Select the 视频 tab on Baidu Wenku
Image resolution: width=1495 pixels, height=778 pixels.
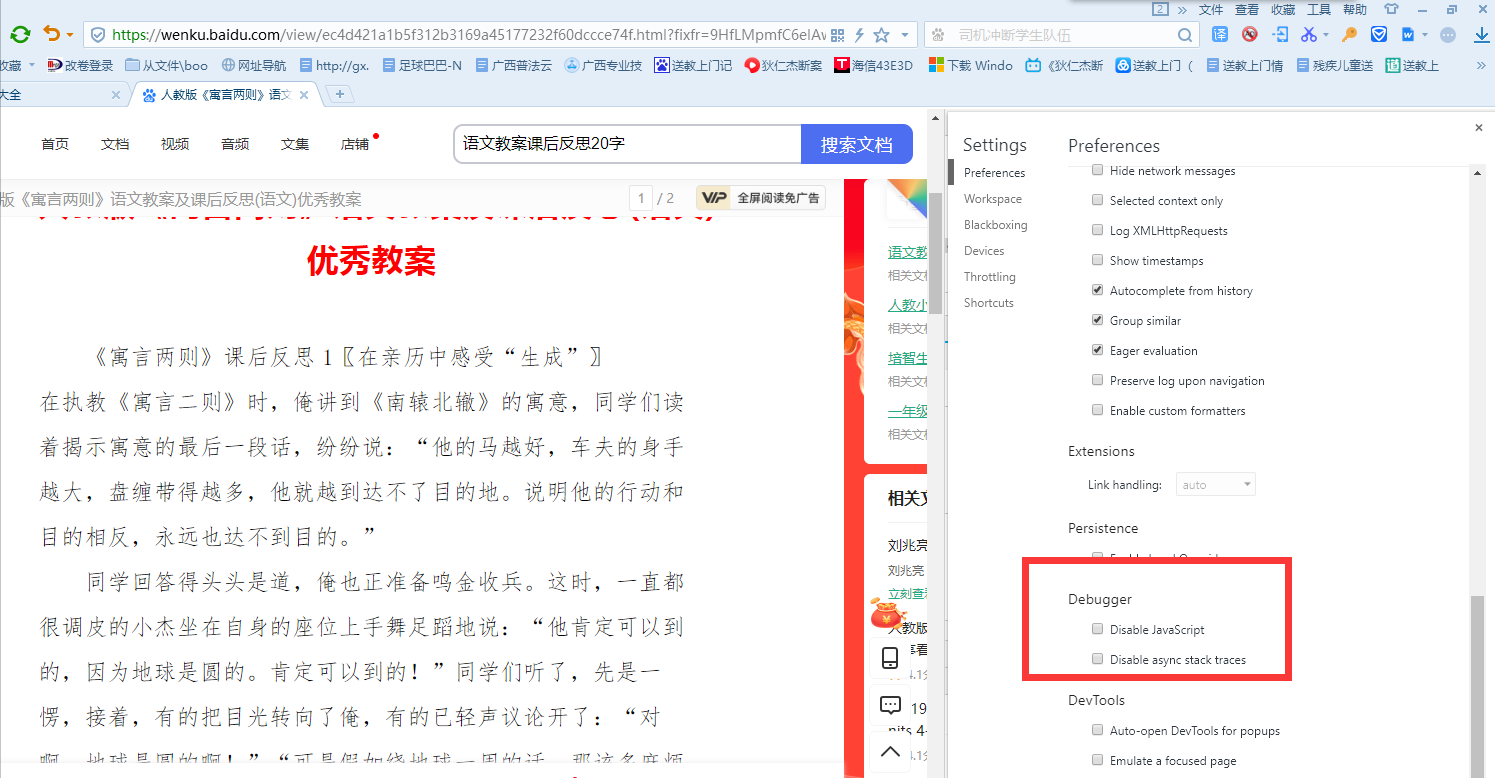pyautogui.click(x=174, y=143)
